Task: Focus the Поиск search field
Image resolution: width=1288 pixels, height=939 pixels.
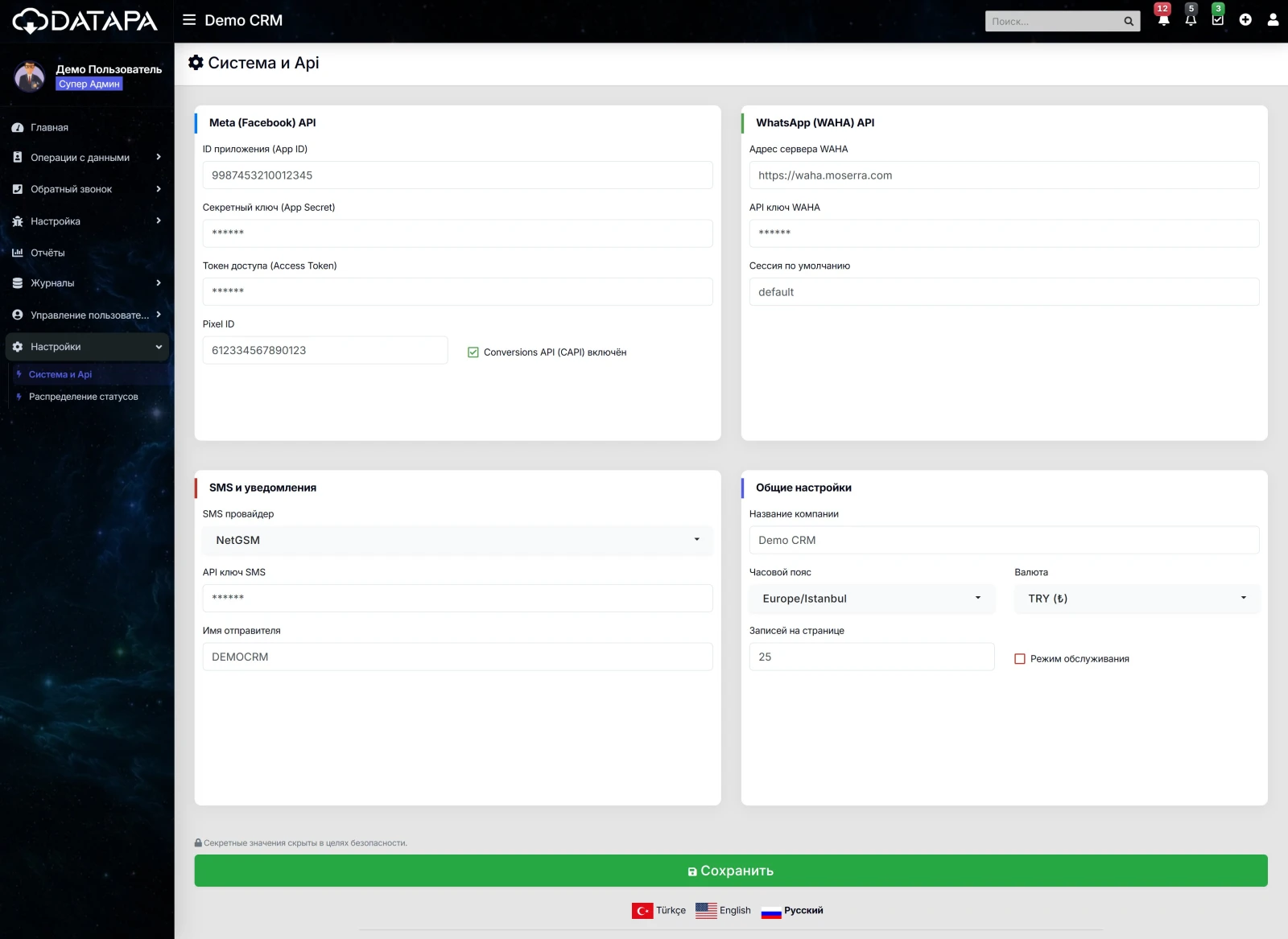Action: 1053,22
